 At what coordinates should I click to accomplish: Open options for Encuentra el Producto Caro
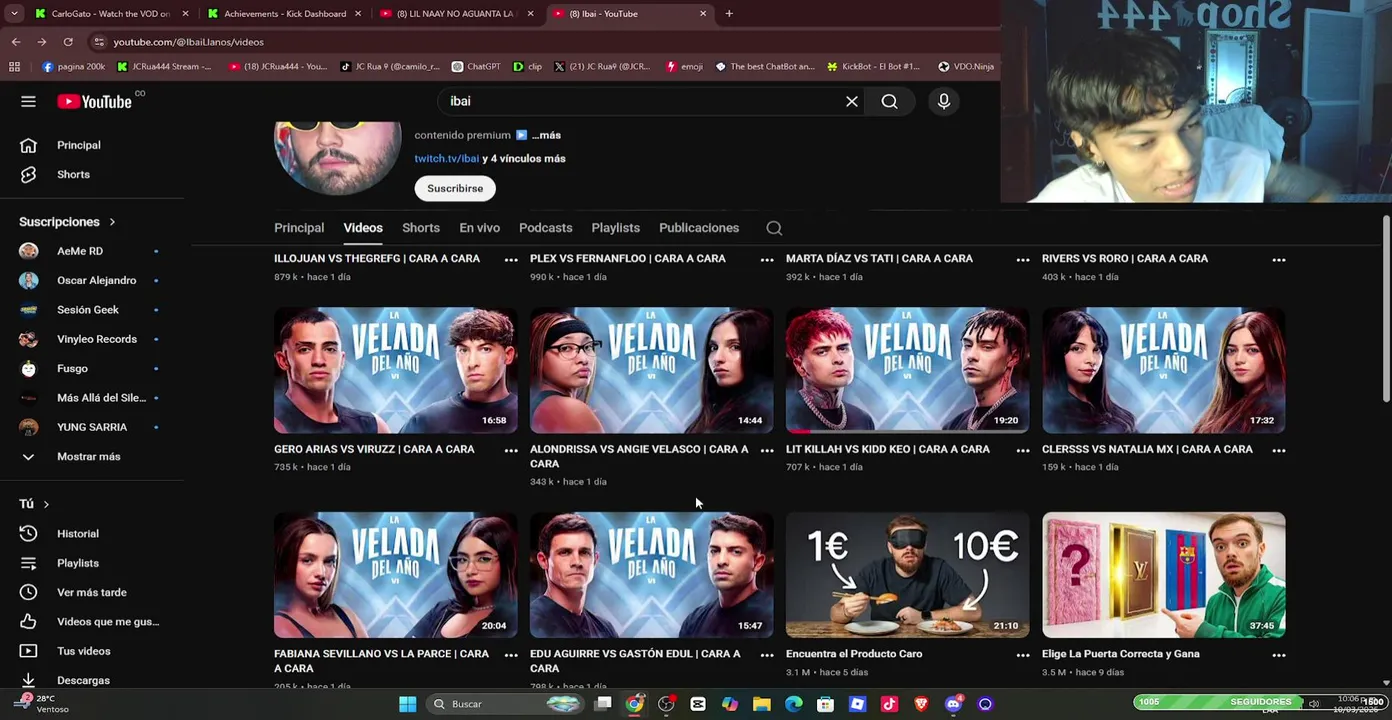coord(1023,655)
